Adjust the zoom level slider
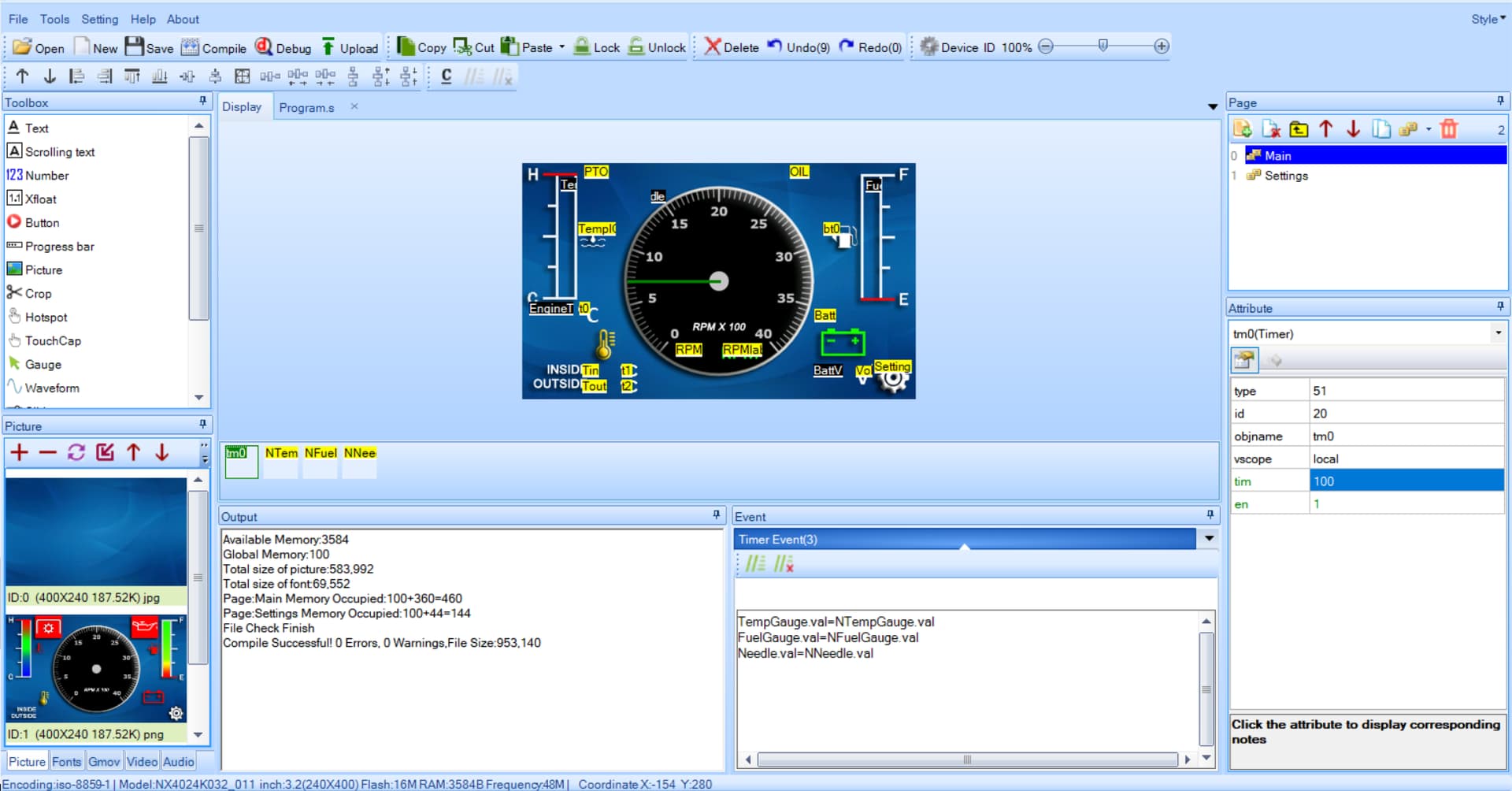The image size is (1512, 791). [1103, 46]
